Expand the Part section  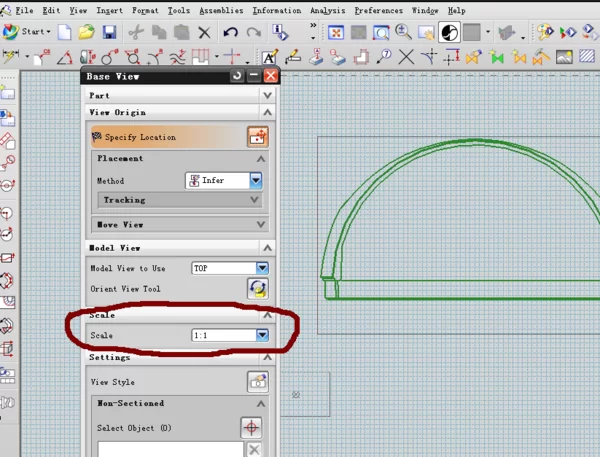point(267,95)
